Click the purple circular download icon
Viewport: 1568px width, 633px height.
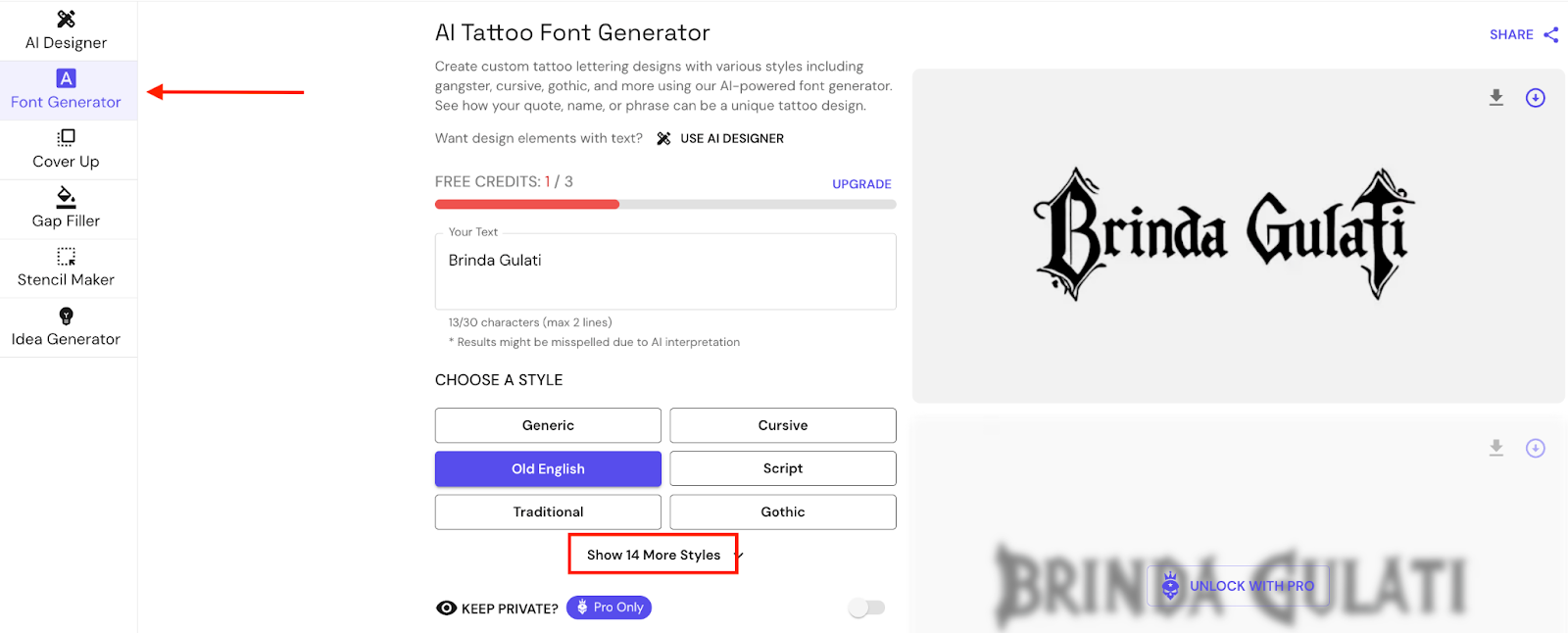click(1535, 97)
